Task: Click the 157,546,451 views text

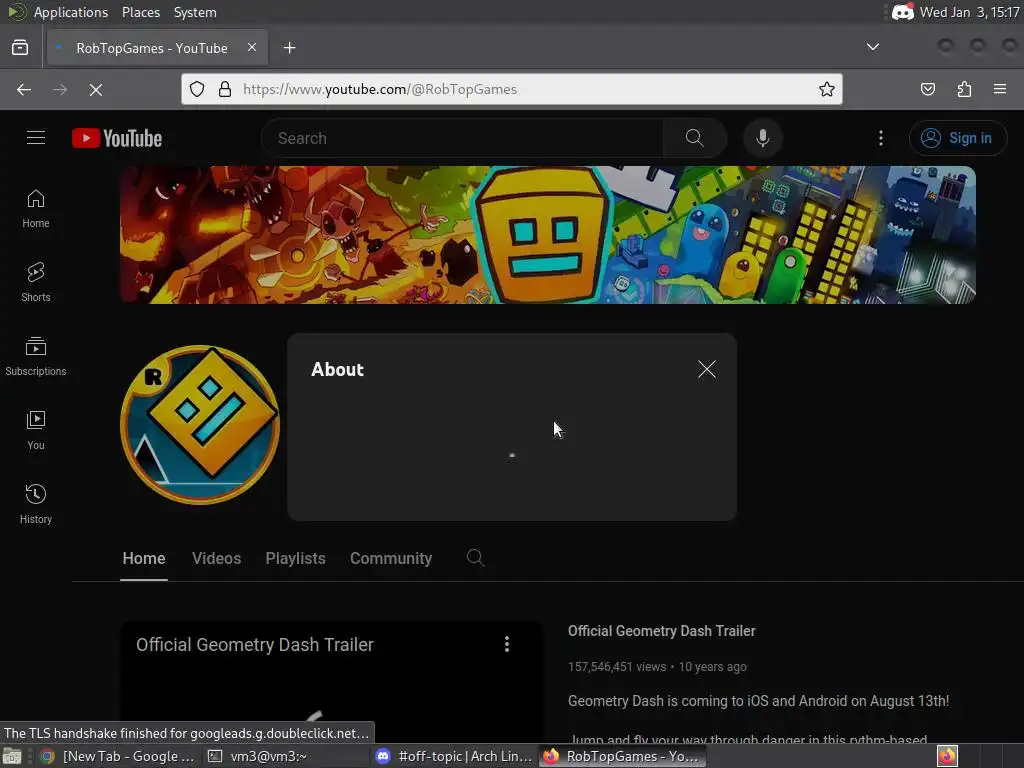Action: click(616, 667)
